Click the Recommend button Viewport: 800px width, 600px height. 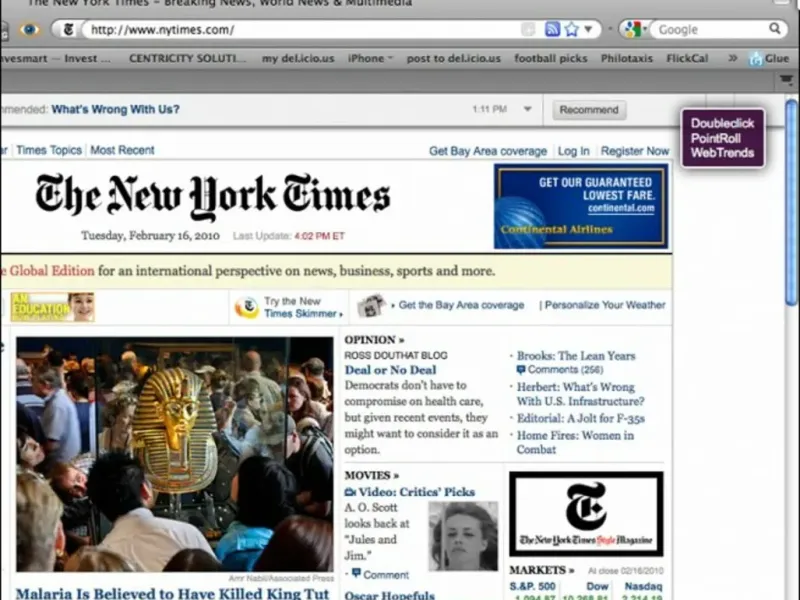click(x=589, y=110)
